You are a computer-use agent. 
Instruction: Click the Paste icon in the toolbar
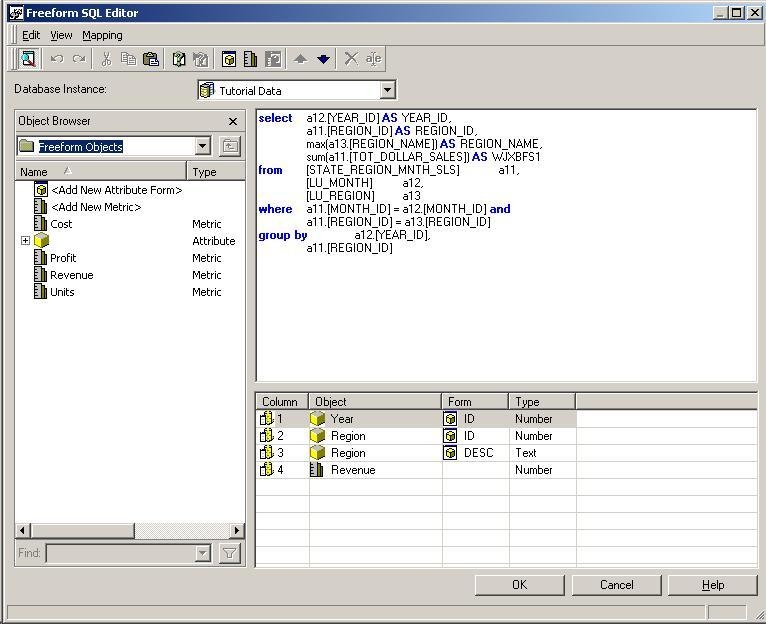pos(150,59)
